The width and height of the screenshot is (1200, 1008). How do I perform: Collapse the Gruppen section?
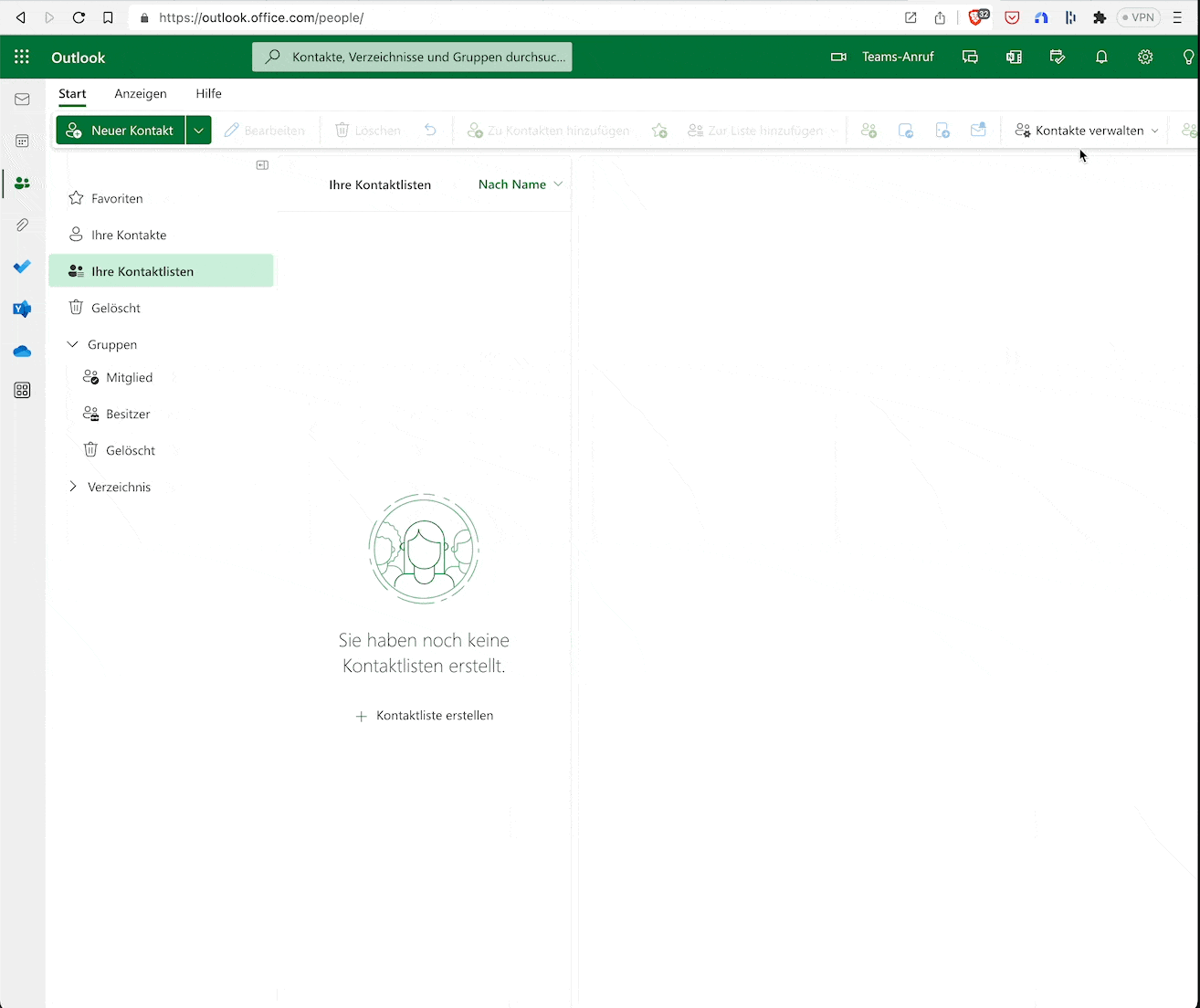[x=73, y=344]
